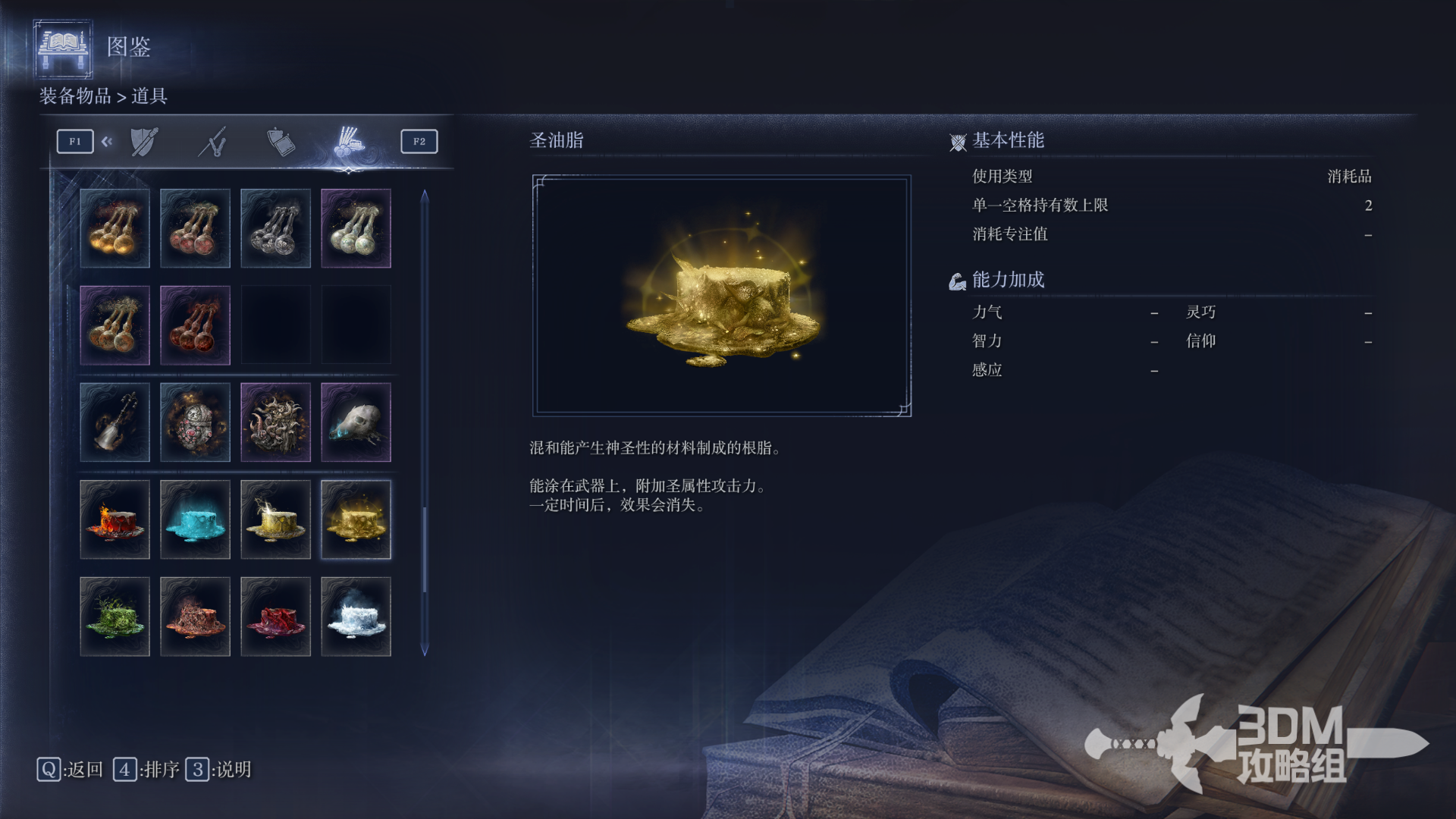
Task: Switch to the shield and sword tab
Action: pos(144,142)
